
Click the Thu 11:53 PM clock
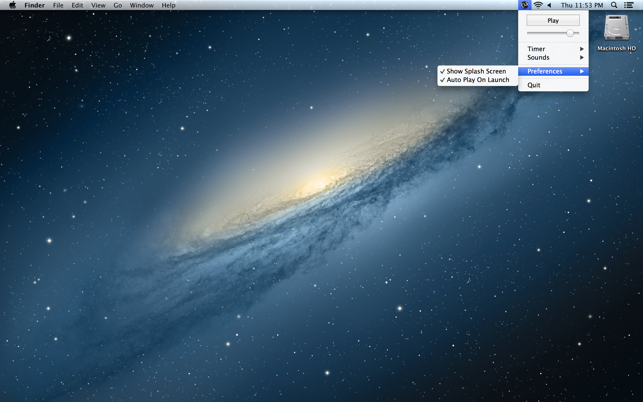coord(581,5)
